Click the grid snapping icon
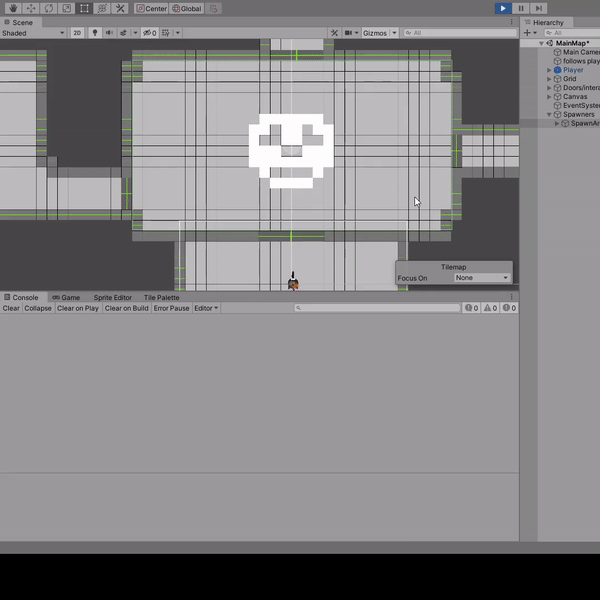600x600 pixels. coord(214,8)
